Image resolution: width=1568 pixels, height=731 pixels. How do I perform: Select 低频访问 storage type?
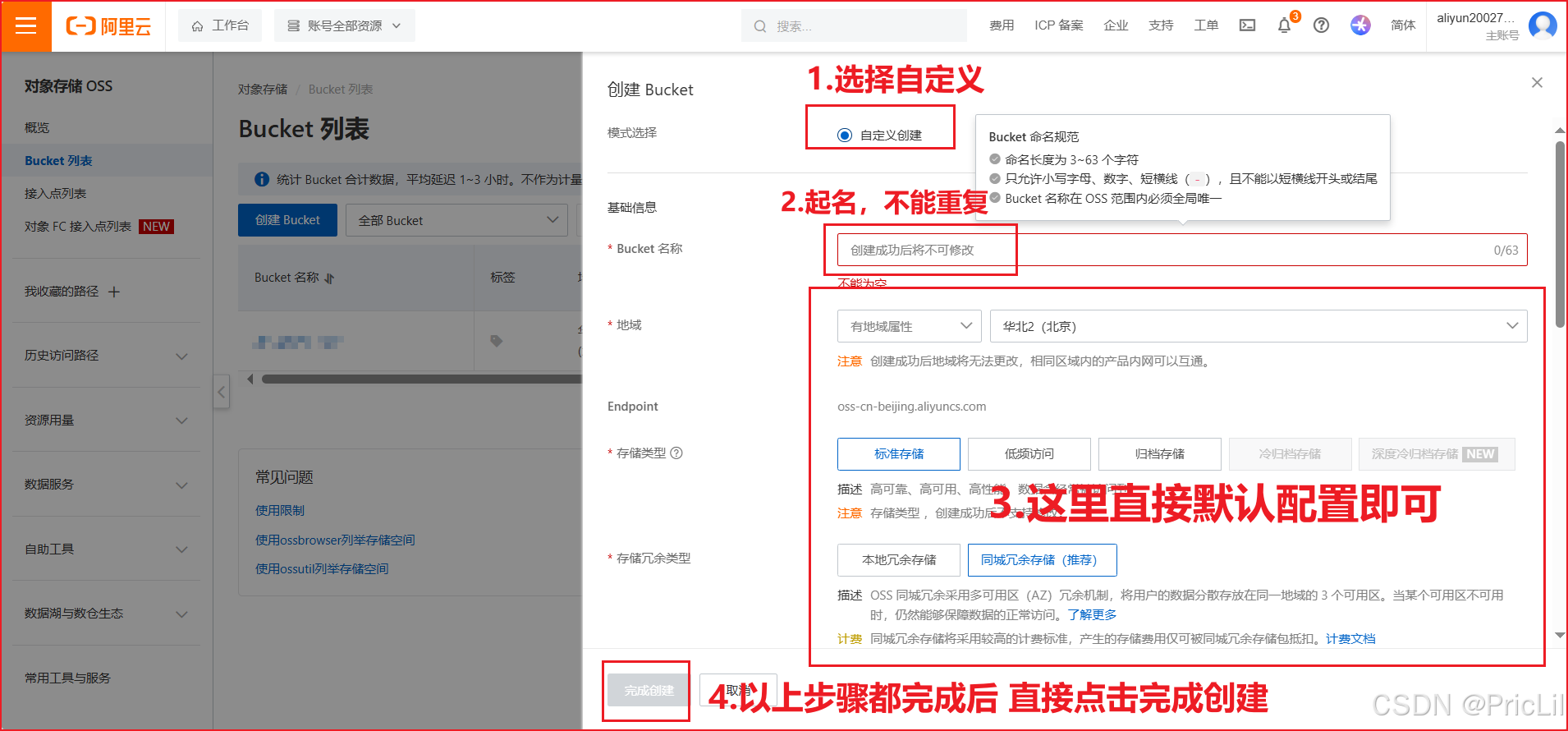coord(1029,453)
